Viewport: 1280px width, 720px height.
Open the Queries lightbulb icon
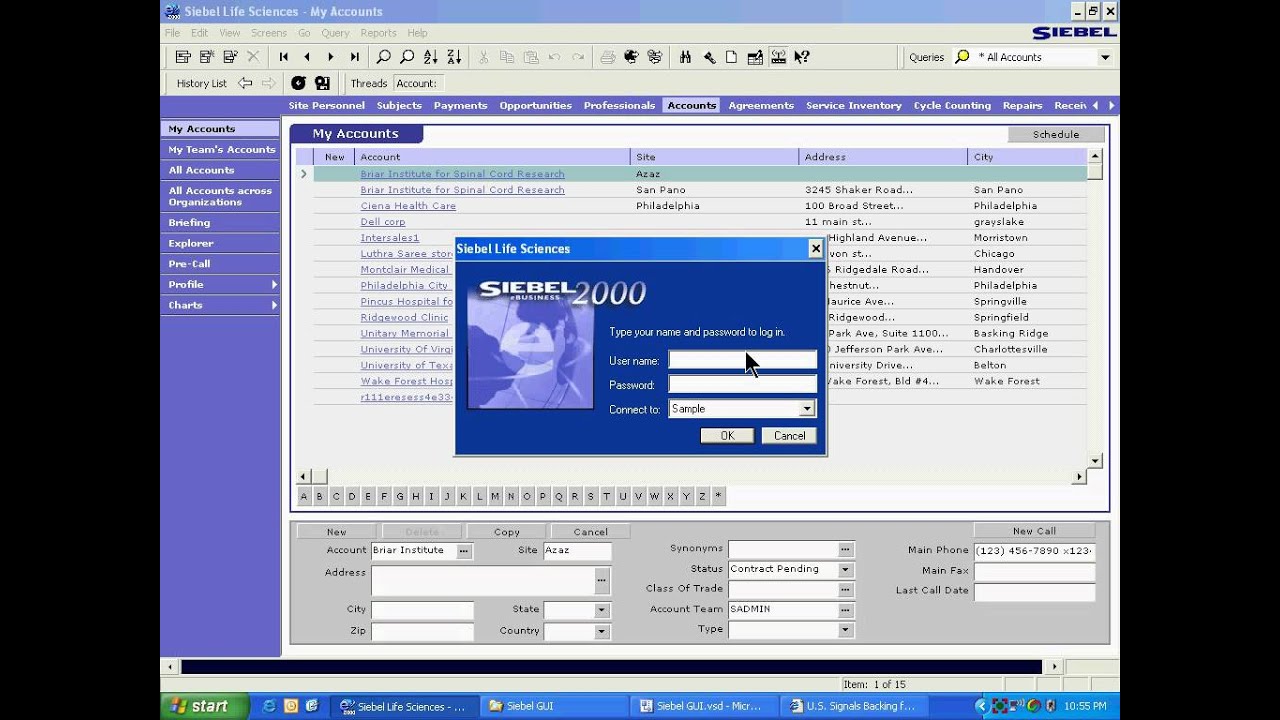[x=962, y=57]
